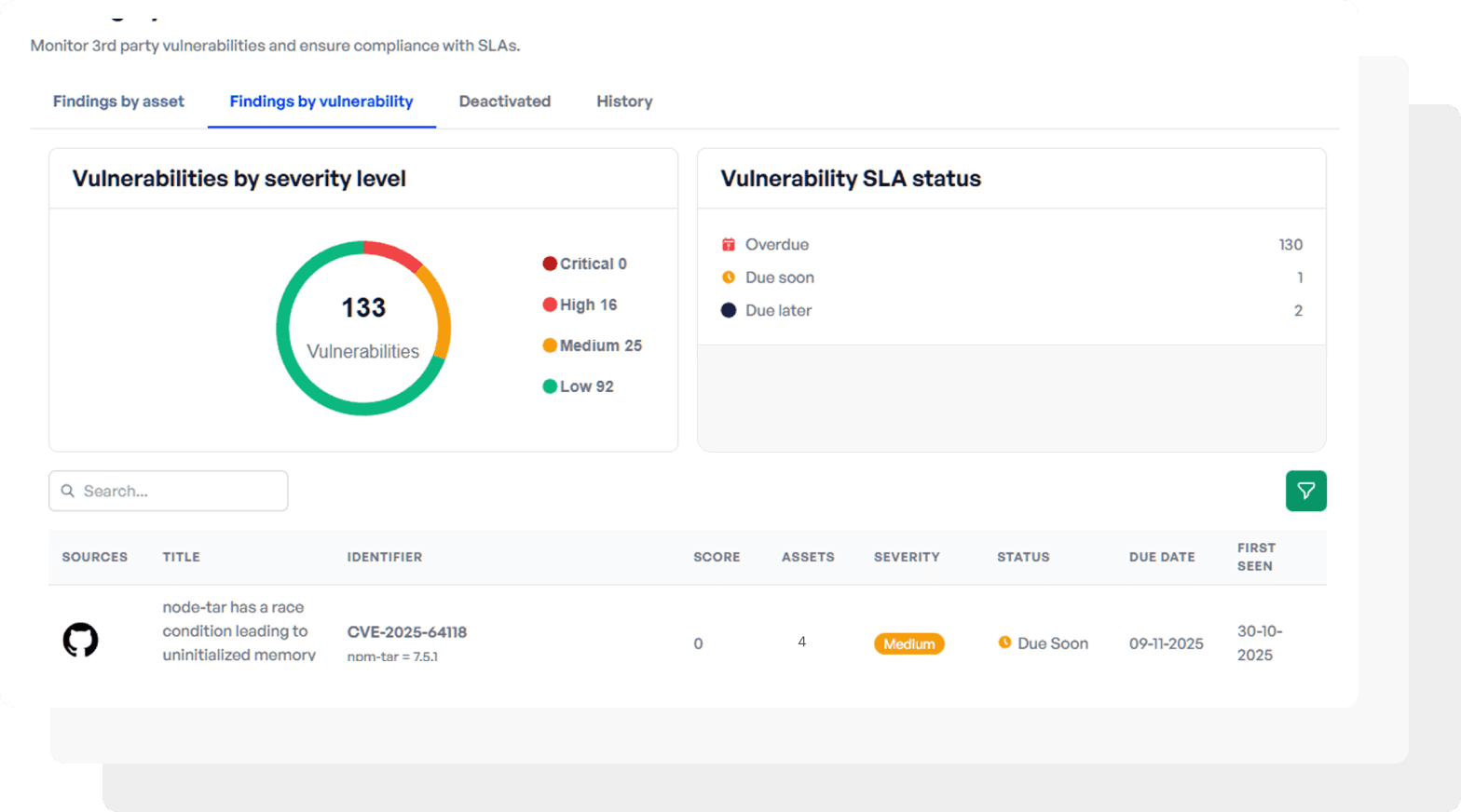Viewport: 1461px width, 812px height.
Task: Sort by the SOURCES column header
Action: 95,557
